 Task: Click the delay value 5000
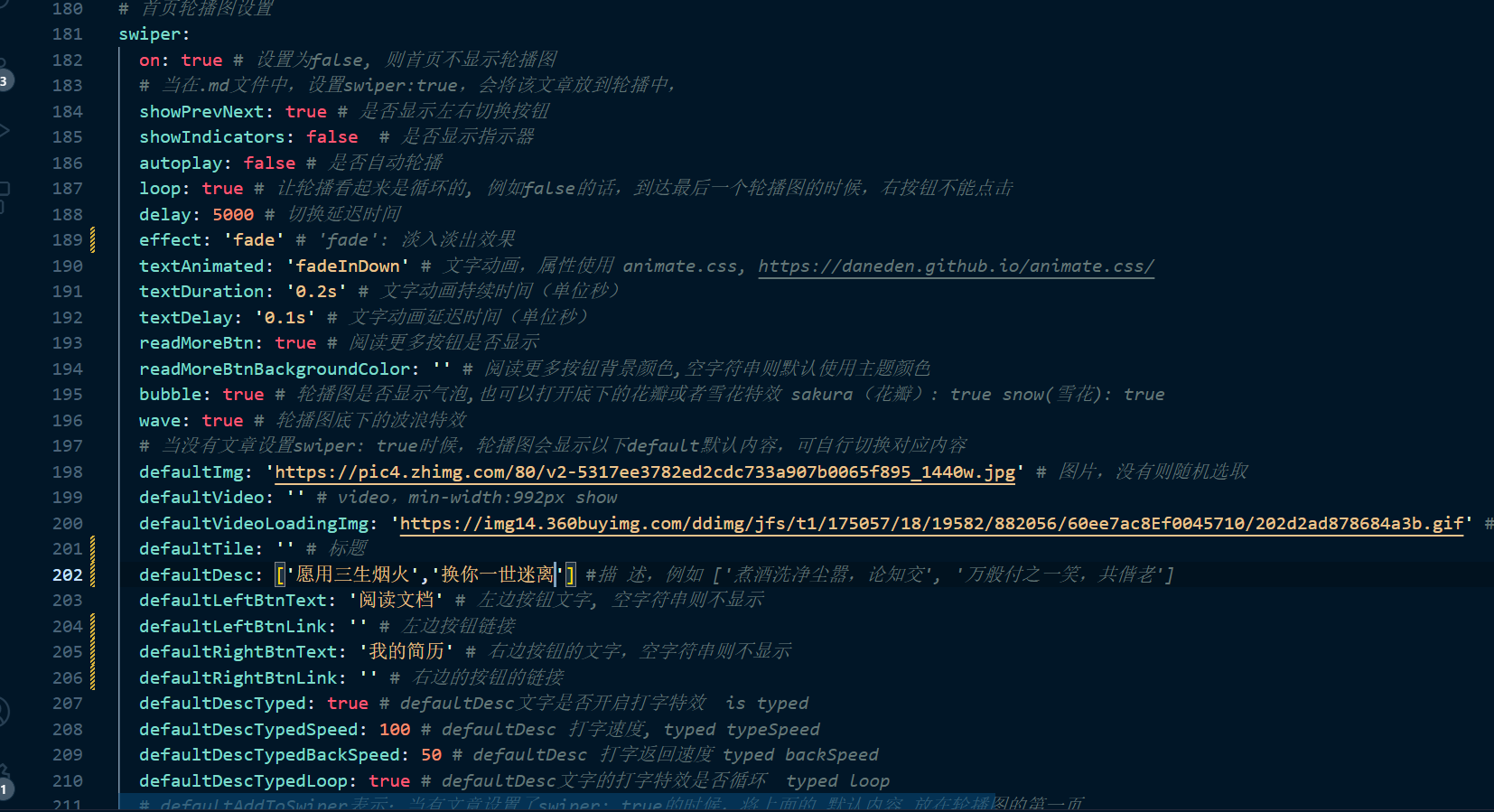[x=233, y=215]
